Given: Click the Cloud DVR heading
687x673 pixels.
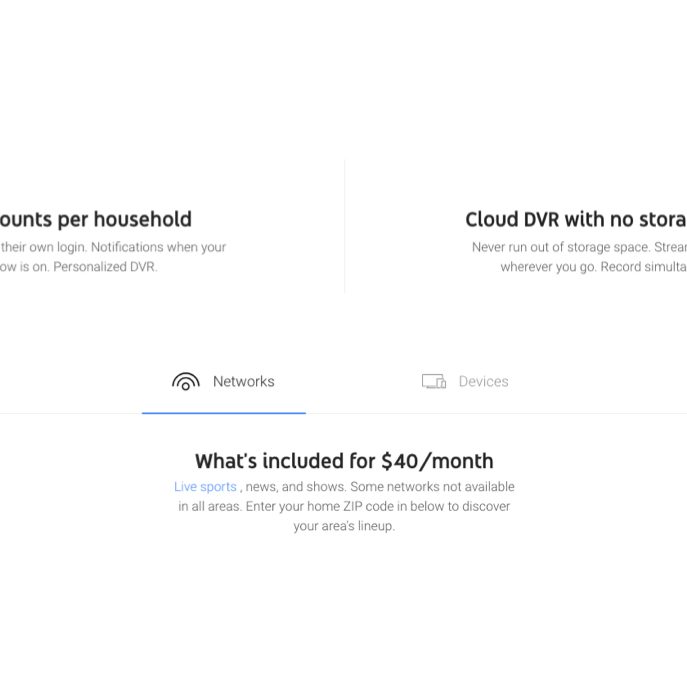Looking at the screenshot, I should point(575,219).
